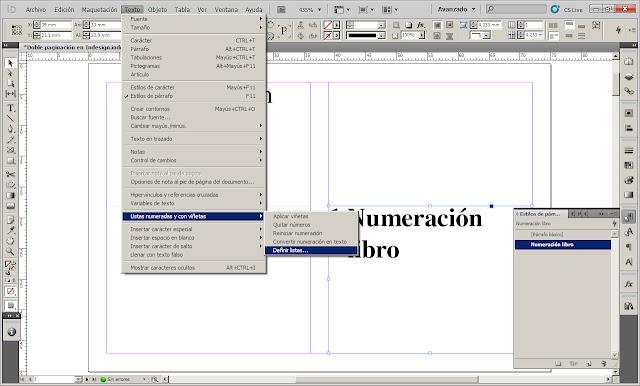The width and height of the screenshot is (640, 386).
Task: Open the Maquetación menu
Action: pyautogui.click(x=99, y=9)
